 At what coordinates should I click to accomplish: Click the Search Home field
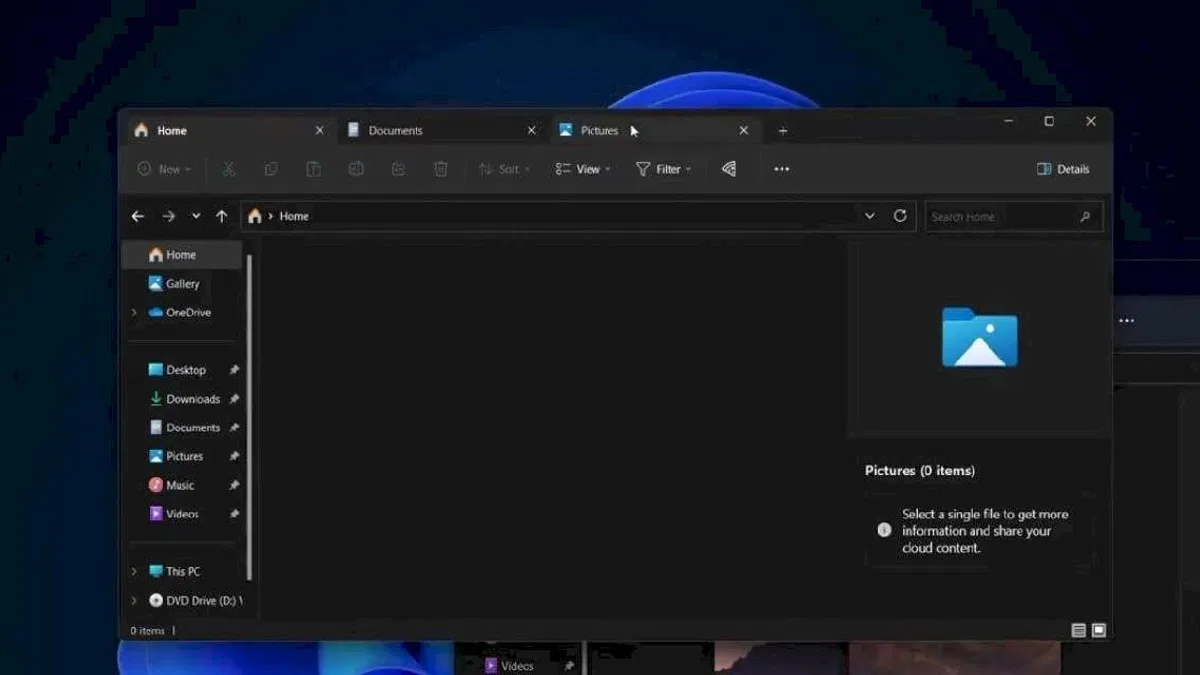(1014, 216)
